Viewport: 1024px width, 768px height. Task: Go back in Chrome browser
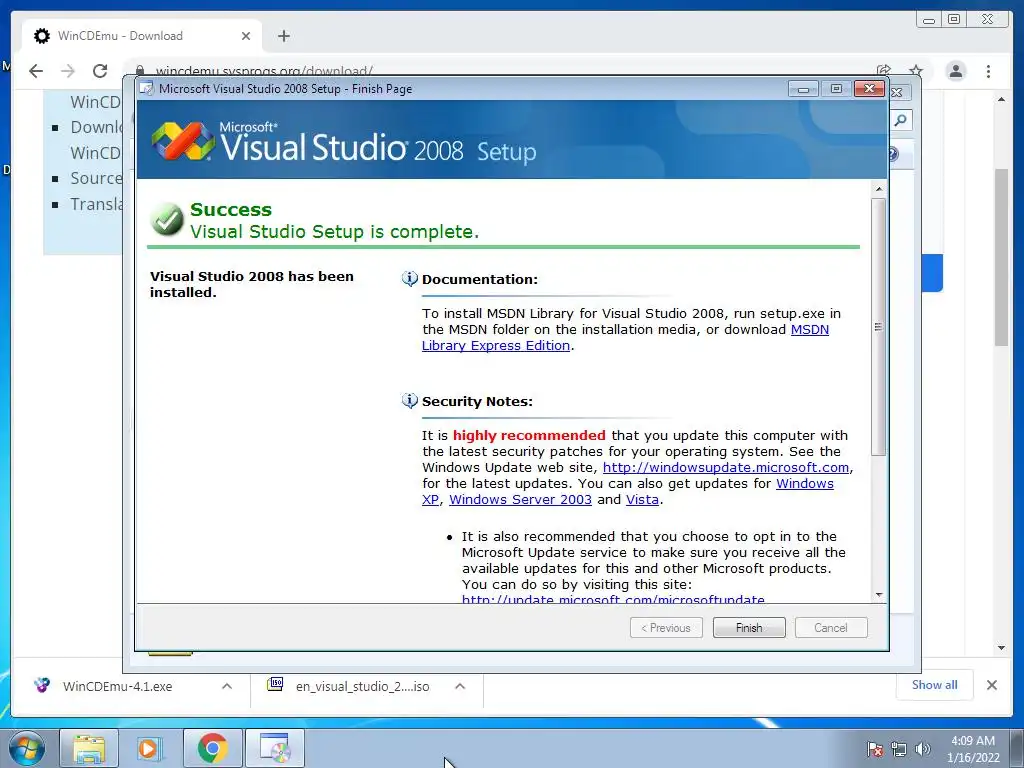(x=36, y=71)
